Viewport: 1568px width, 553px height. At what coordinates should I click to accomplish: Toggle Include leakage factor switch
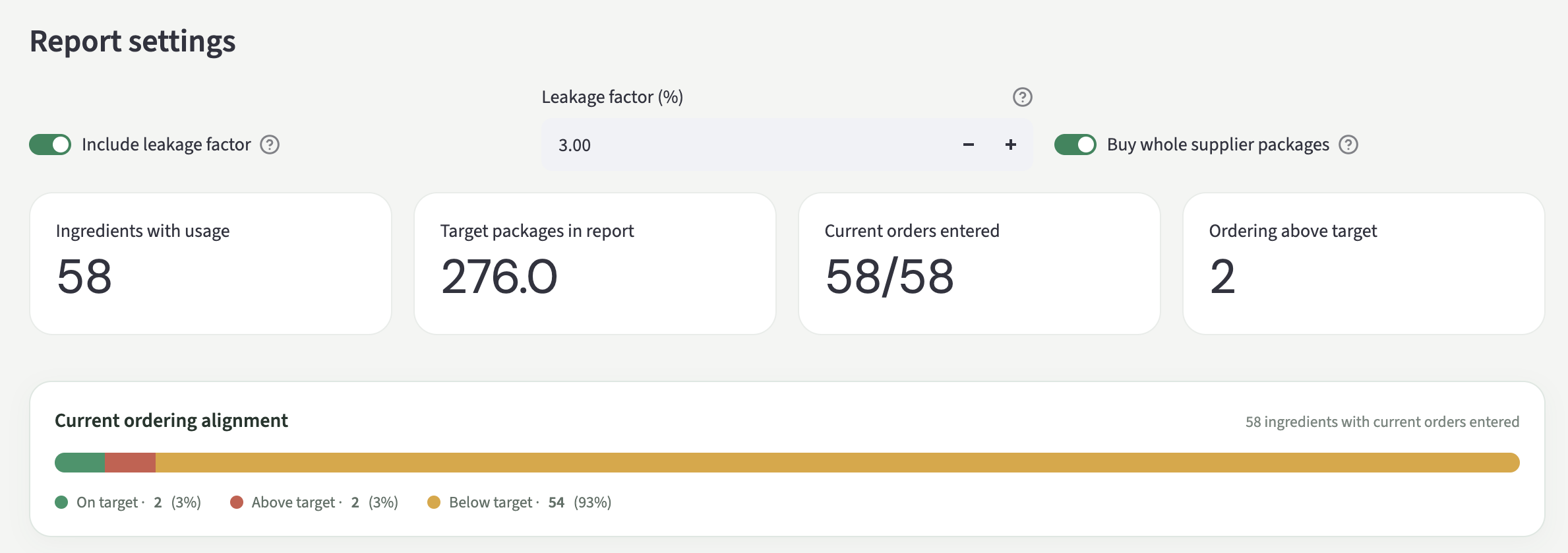pyautogui.click(x=50, y=145)
